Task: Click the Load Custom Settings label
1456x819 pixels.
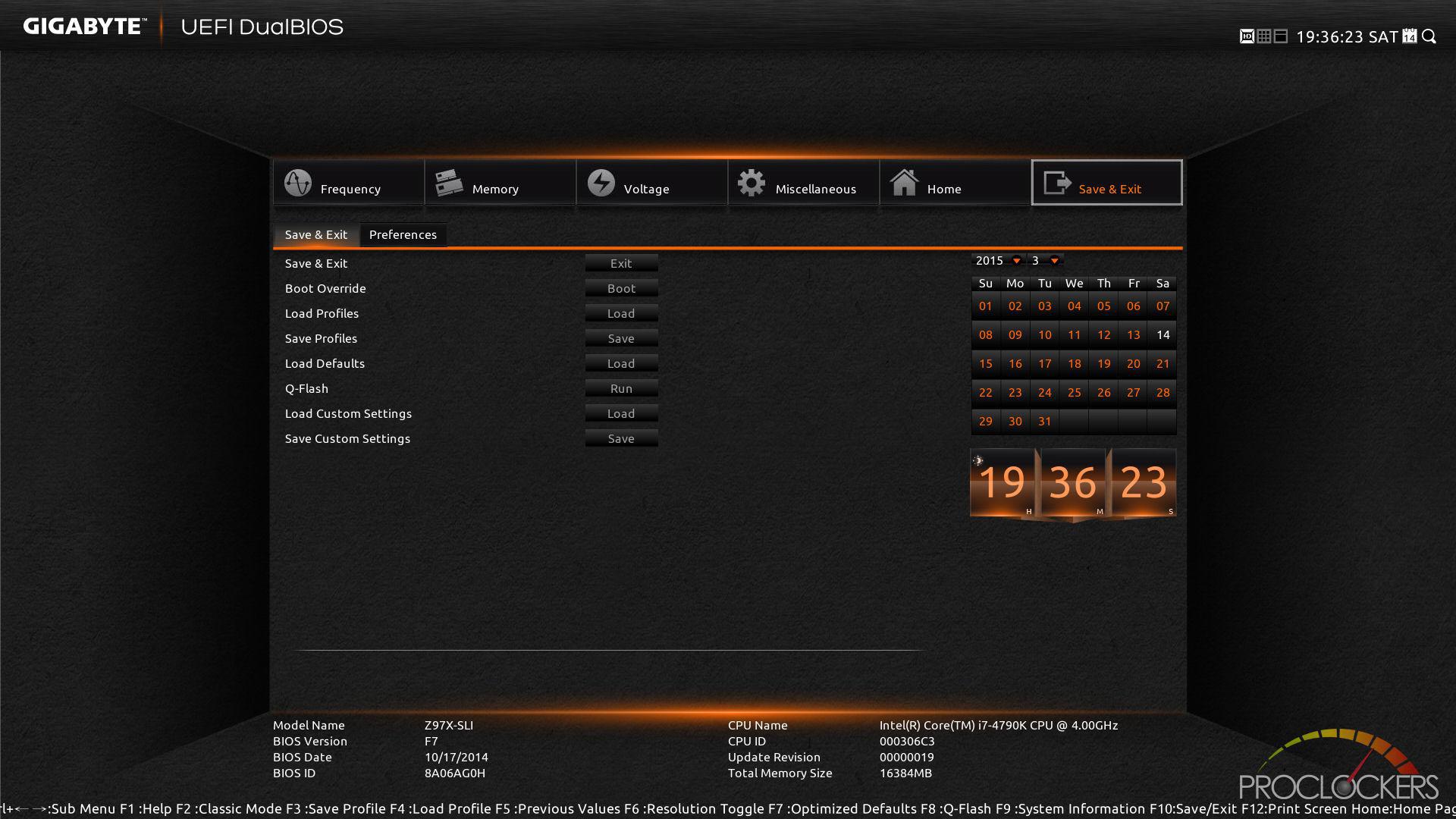Action: click(348, 413)
